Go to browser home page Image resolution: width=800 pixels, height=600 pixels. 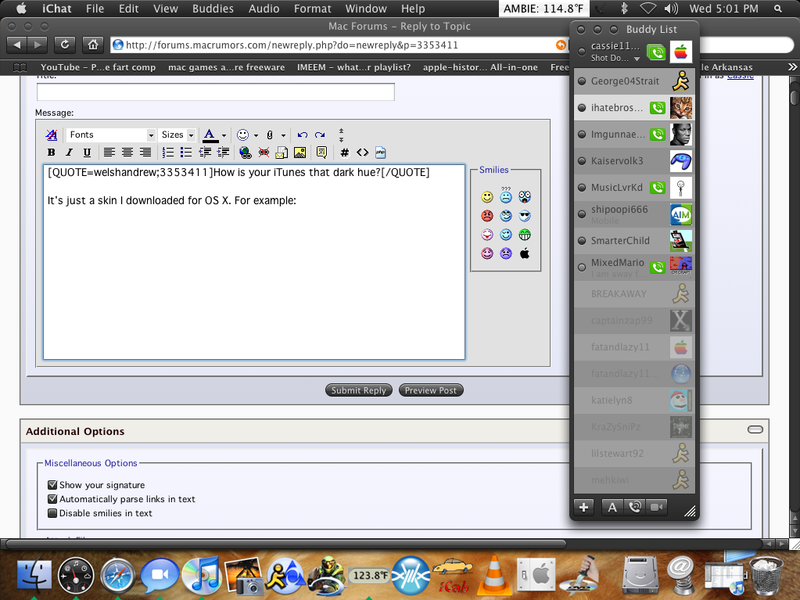pos(92,45)
